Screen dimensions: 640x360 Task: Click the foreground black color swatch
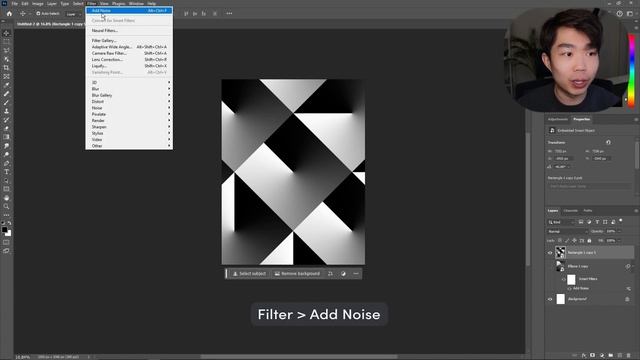(x=4, y=230)
